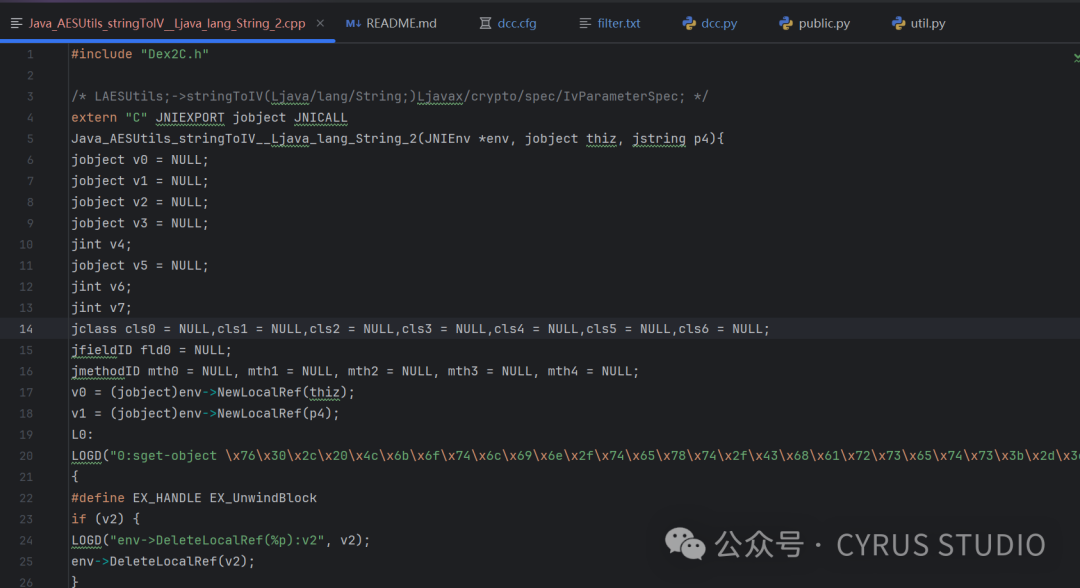Click the 'jobject v1 = NULL;' line
This screenshot has height=588, width=1080.
[x=140, y=181]
